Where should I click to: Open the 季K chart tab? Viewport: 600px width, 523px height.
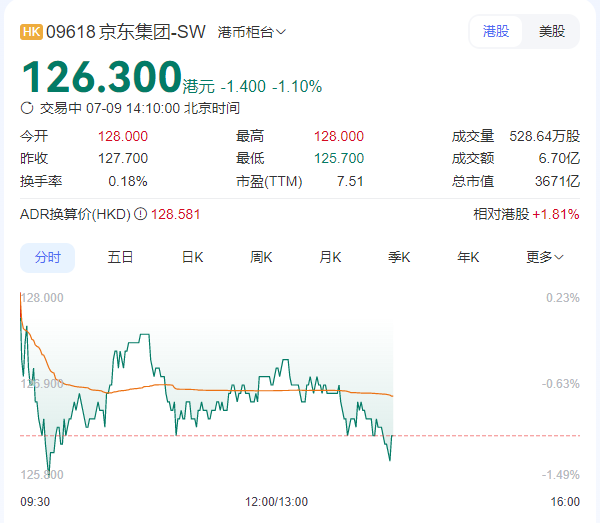[x=399, y=257]
